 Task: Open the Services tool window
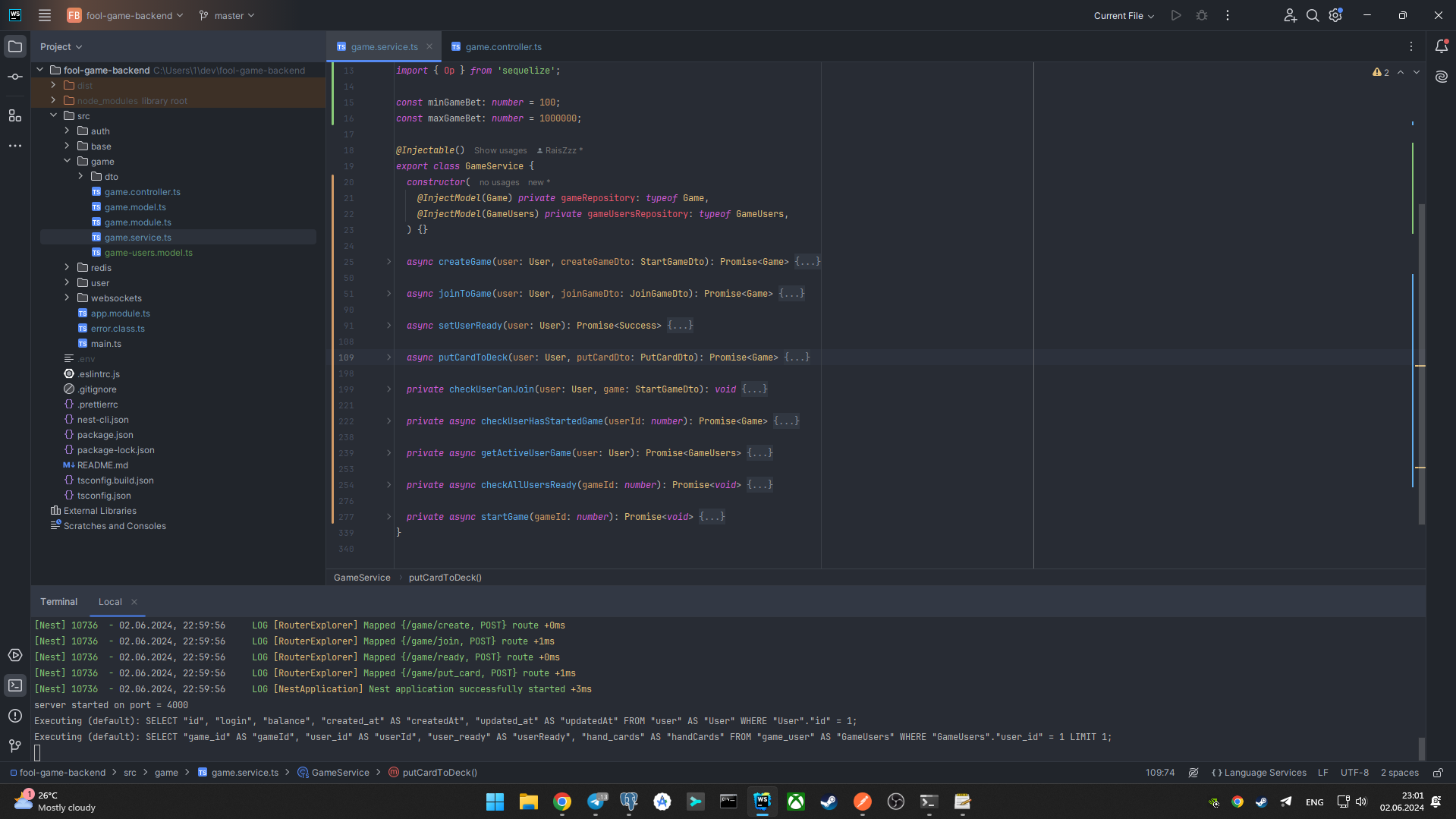tap(15, 655)
